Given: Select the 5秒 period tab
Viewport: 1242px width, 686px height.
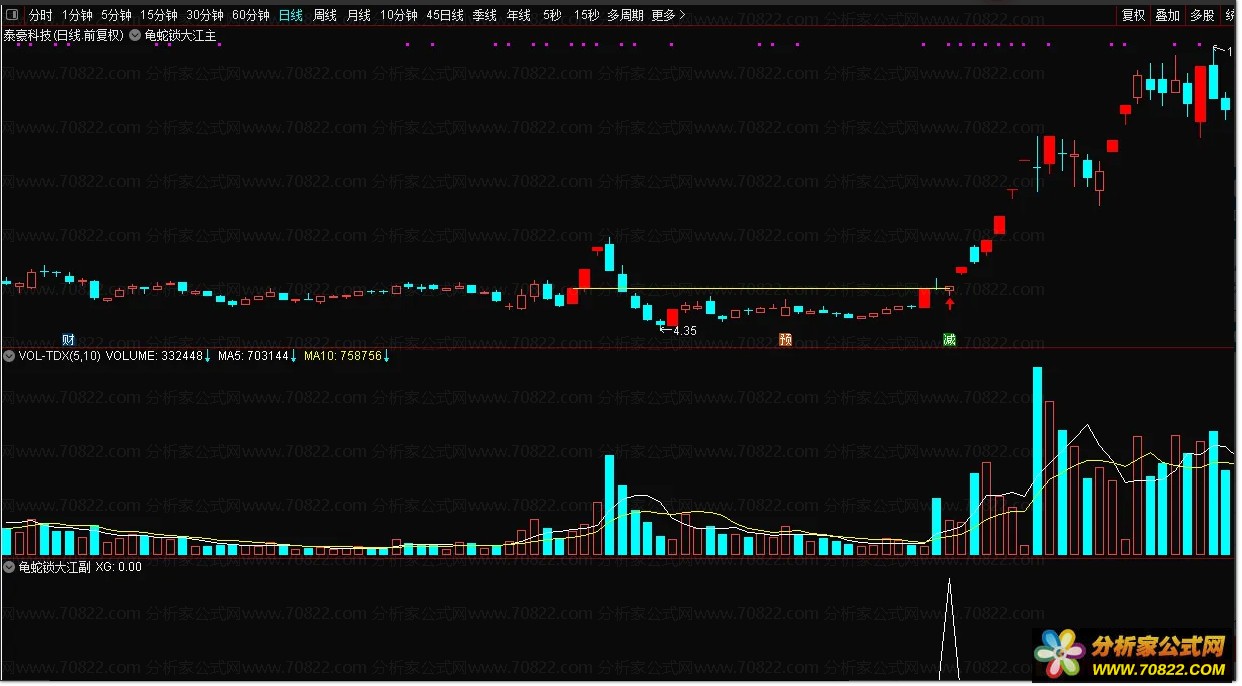Looking at the screenshot, I should (x=552, y=15).
